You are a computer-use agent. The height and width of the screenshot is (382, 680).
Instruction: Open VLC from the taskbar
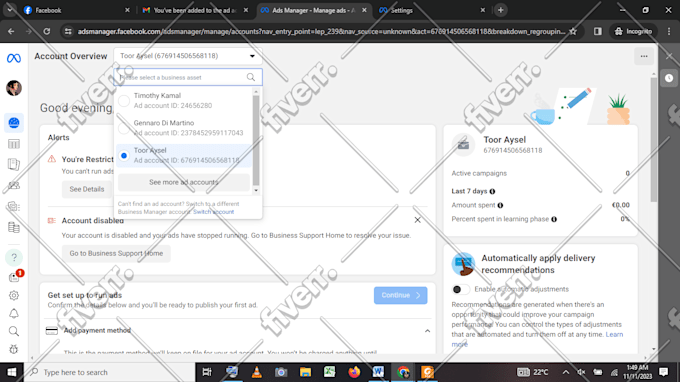(x=257, y=372)
